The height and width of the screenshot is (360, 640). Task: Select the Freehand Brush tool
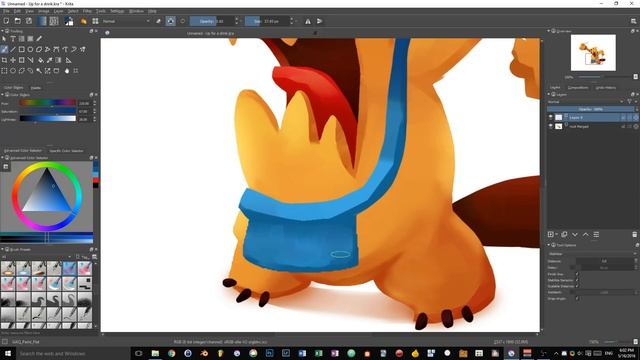tap(4, 49)
